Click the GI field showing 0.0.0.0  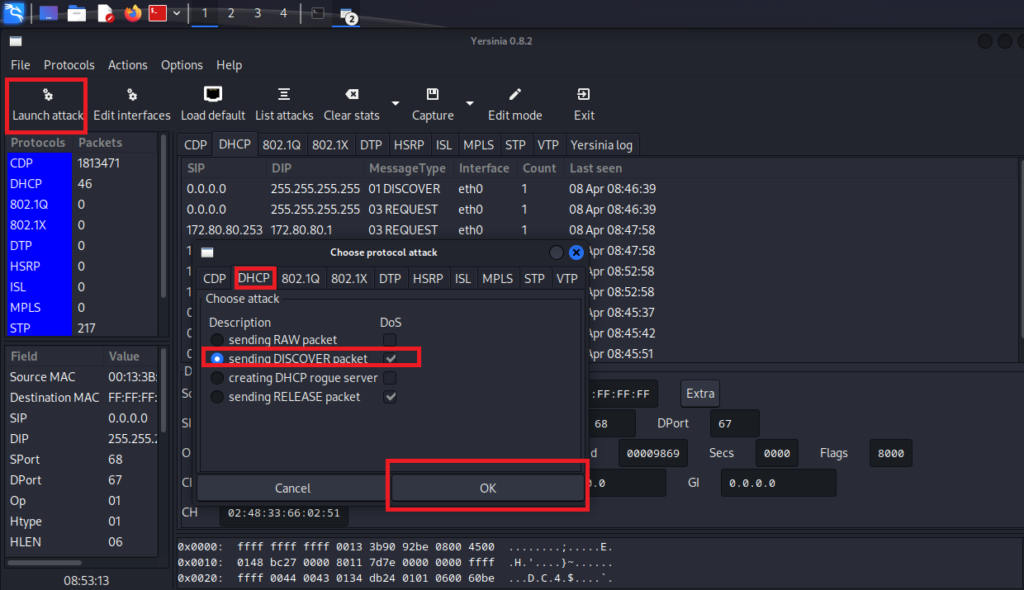[x=778, y=483]
